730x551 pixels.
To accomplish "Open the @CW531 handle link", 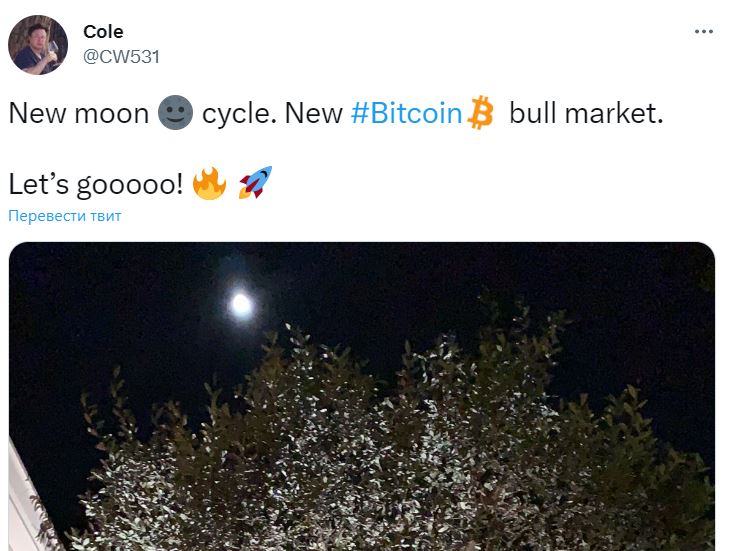I will click(122, 57).
